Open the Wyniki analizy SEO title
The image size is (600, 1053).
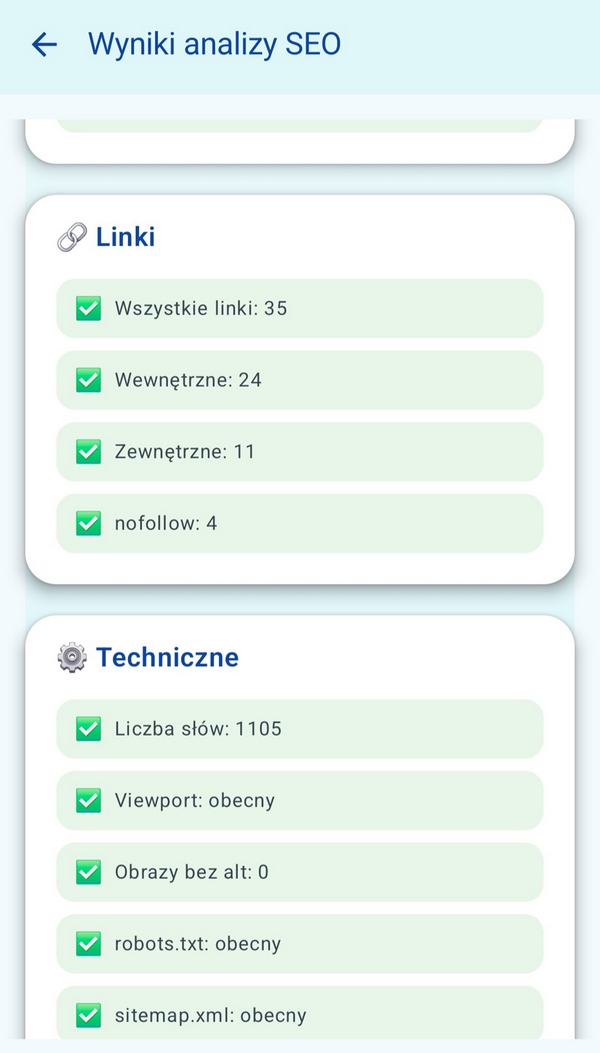click(x=214, y=44)
